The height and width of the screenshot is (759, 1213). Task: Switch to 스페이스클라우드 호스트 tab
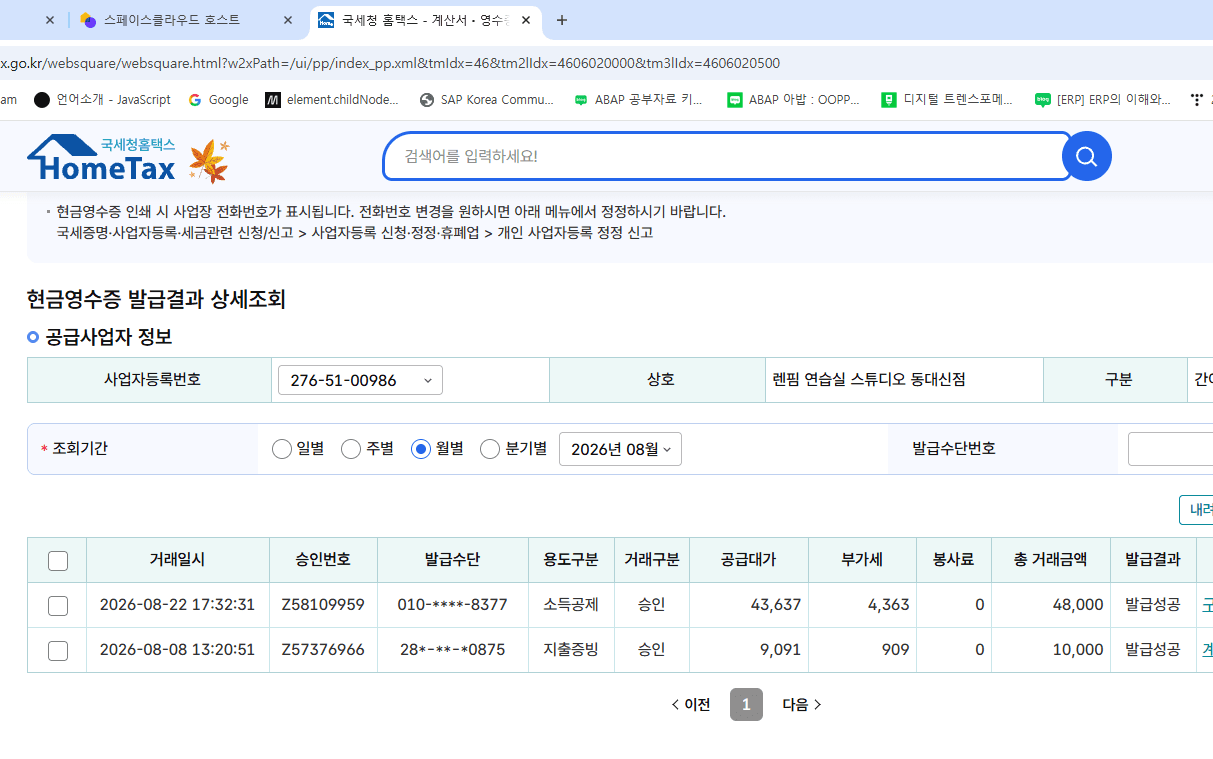(x=171, y=20)
